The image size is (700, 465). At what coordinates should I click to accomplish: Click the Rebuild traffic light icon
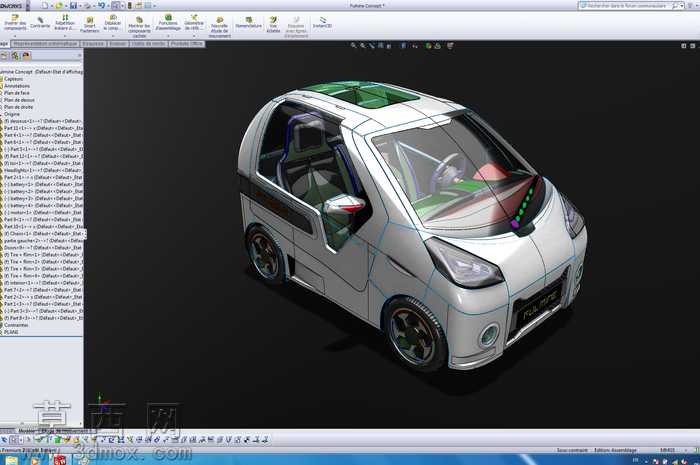coord(130,5)
